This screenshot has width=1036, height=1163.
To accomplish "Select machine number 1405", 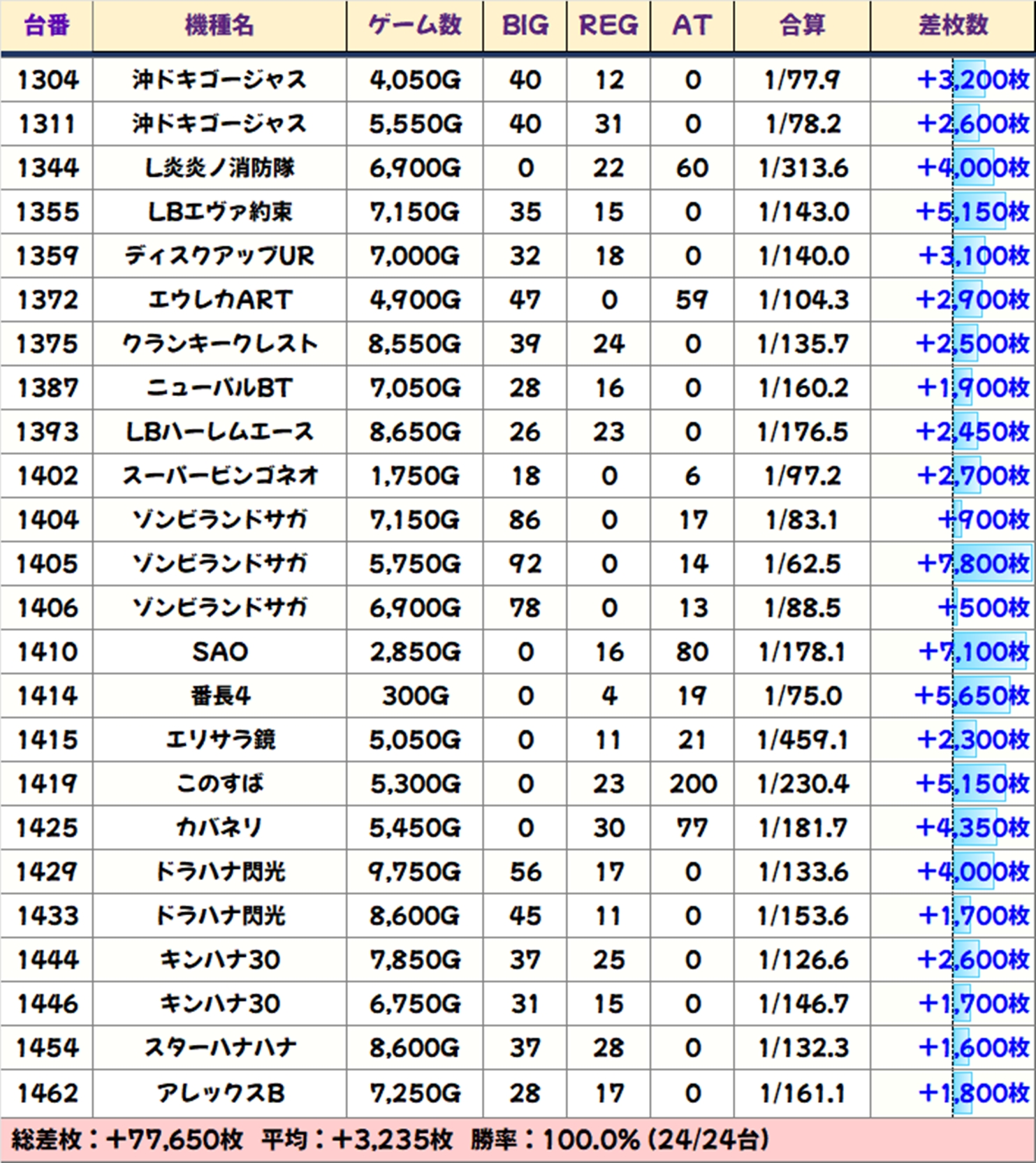I will (47, 564).
